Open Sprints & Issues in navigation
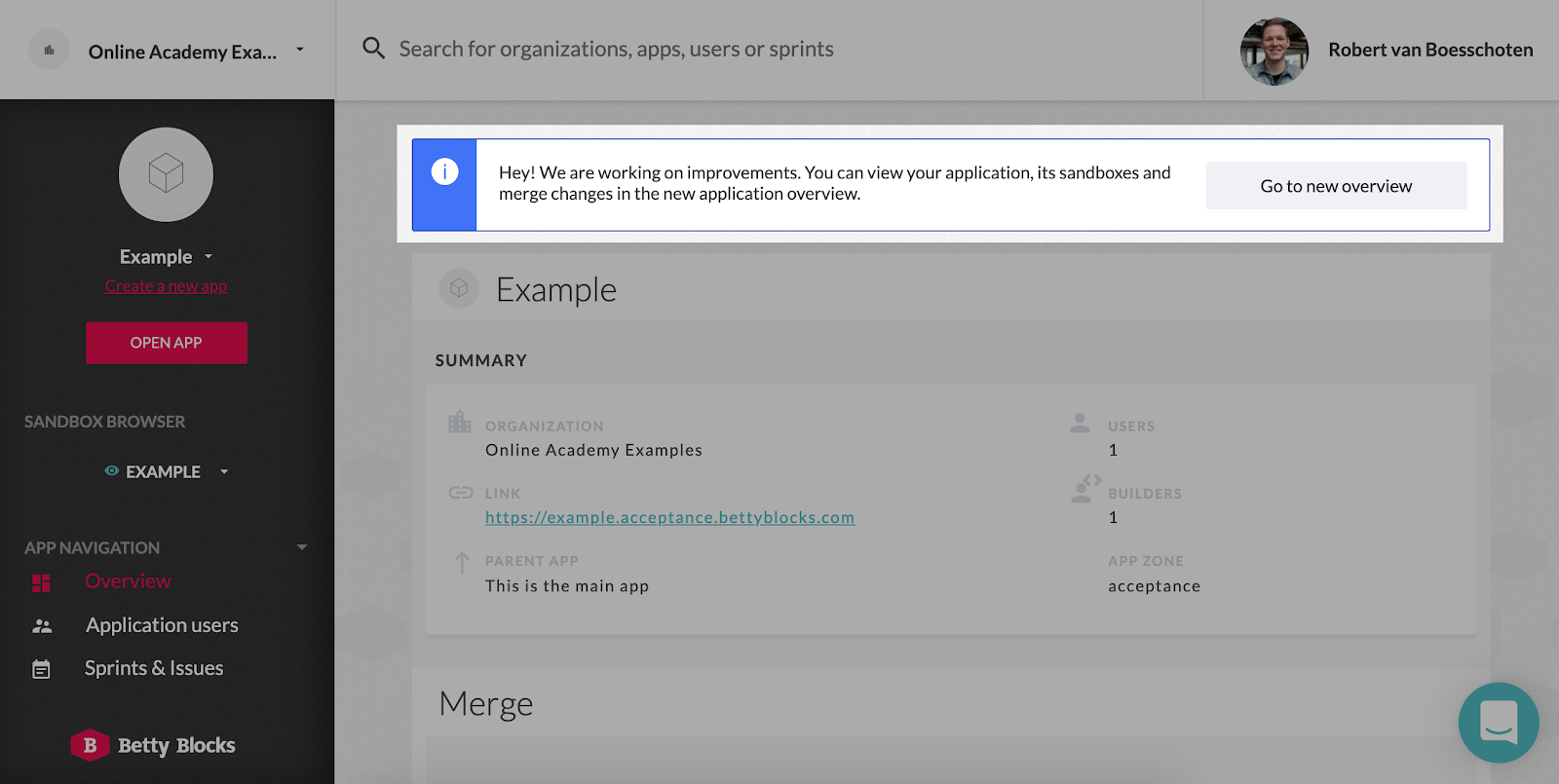Viewport: 1559px width, 784px height. click(x=154, y=668)
